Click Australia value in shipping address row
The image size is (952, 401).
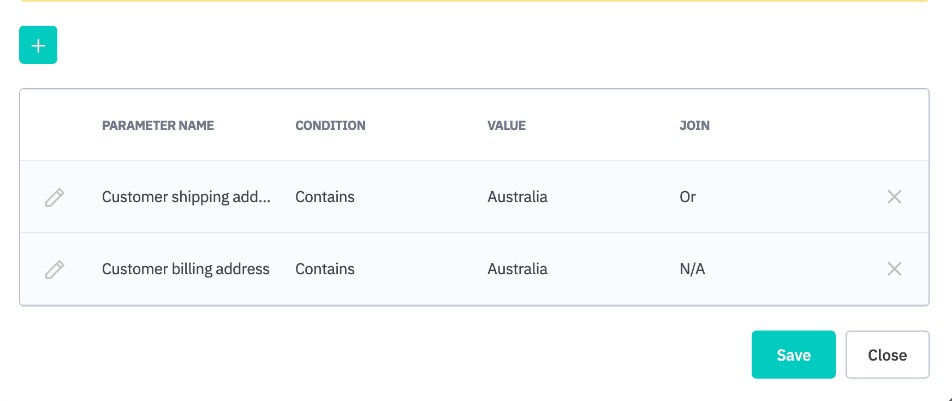coord(517,197)
